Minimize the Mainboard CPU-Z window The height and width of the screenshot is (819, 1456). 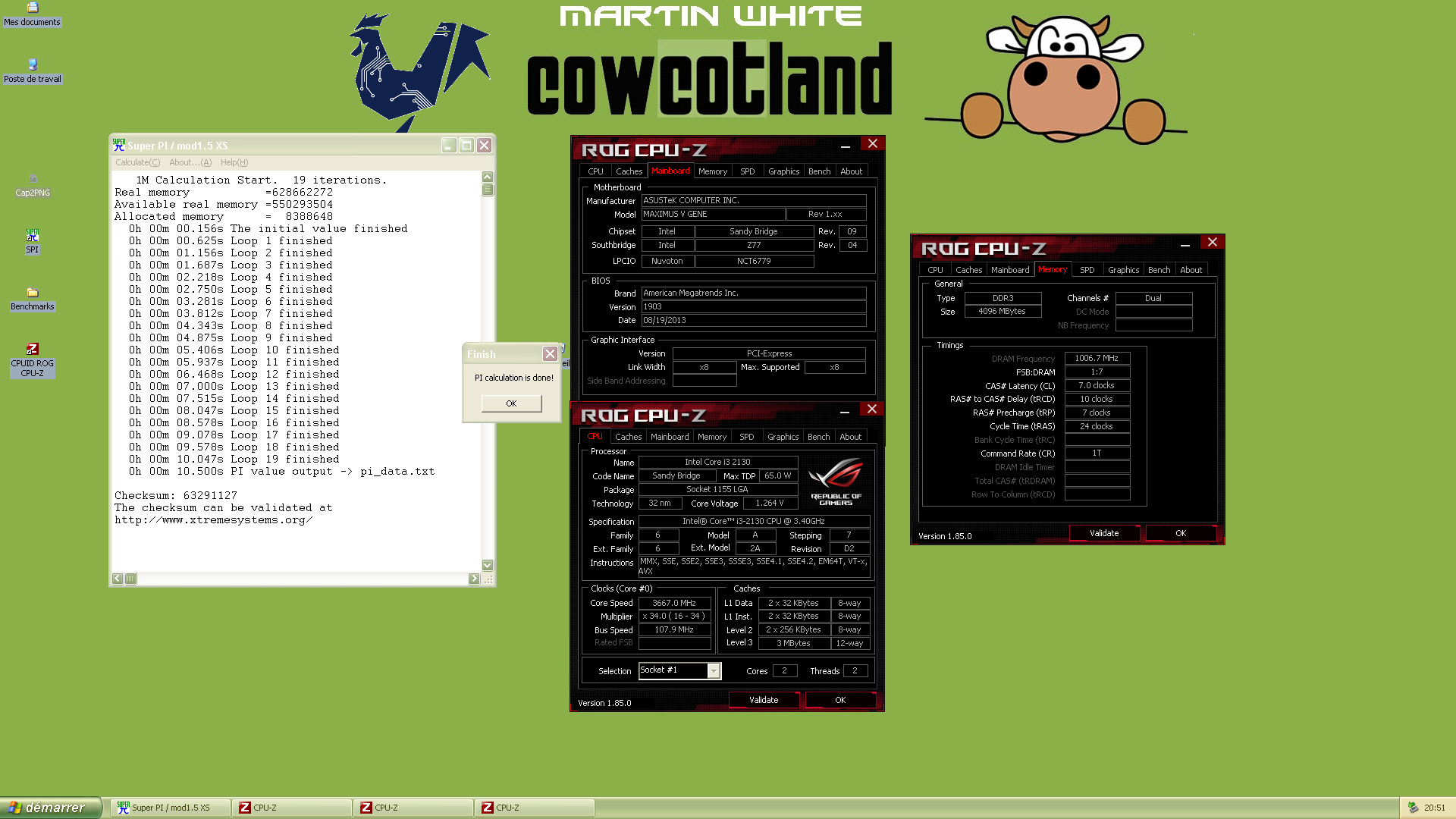(845, 146)
